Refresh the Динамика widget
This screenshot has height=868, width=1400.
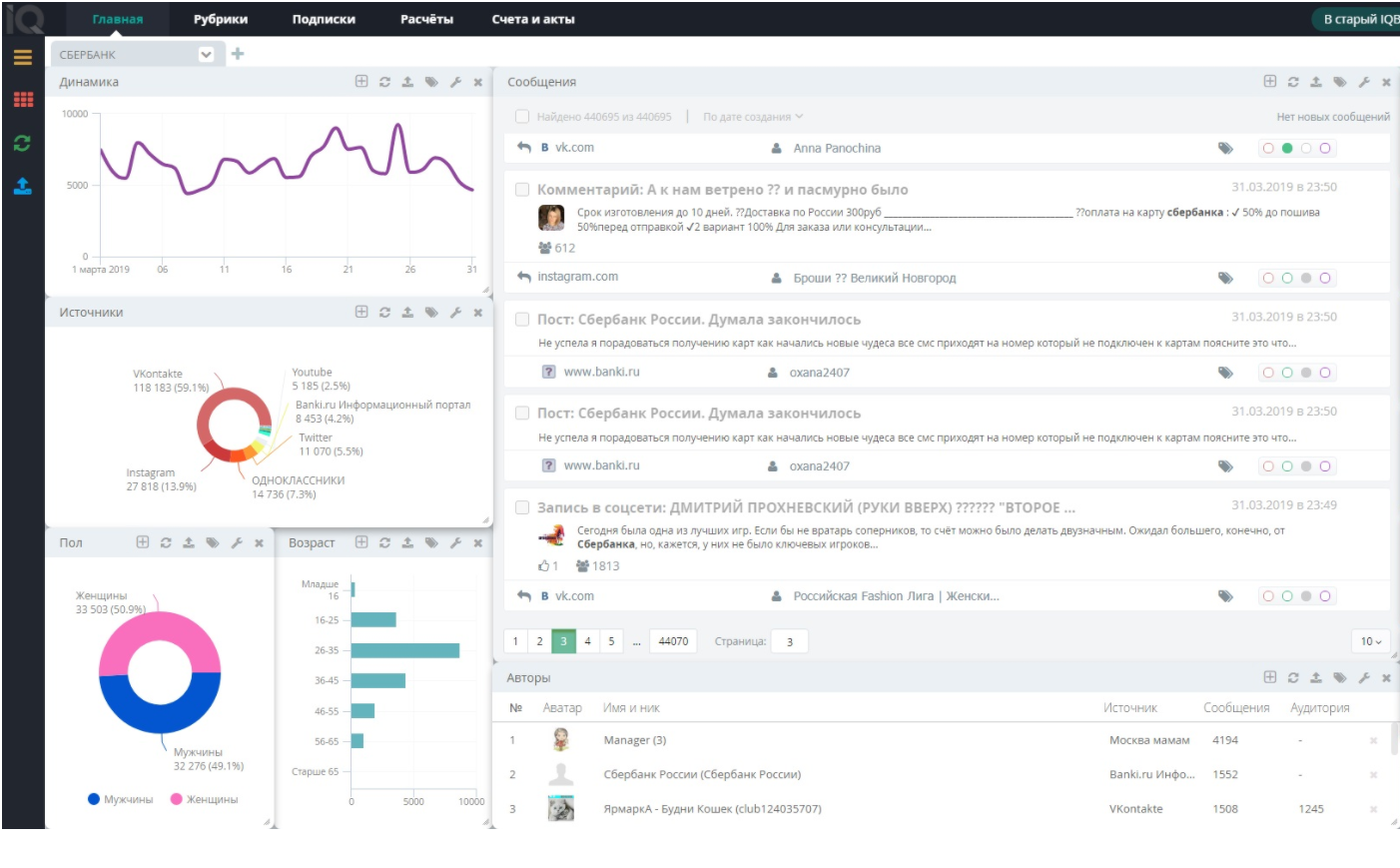(x=384, y=82)
